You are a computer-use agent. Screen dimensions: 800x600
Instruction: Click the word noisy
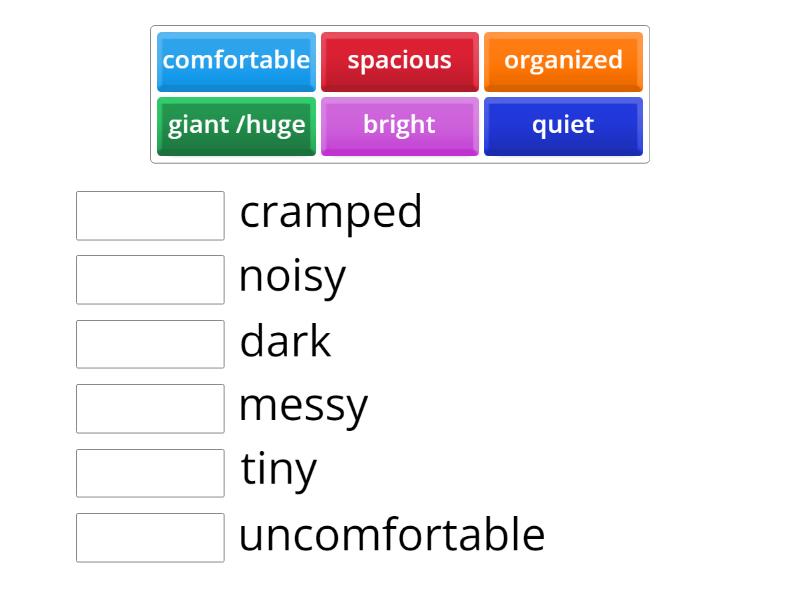(292, 277)
